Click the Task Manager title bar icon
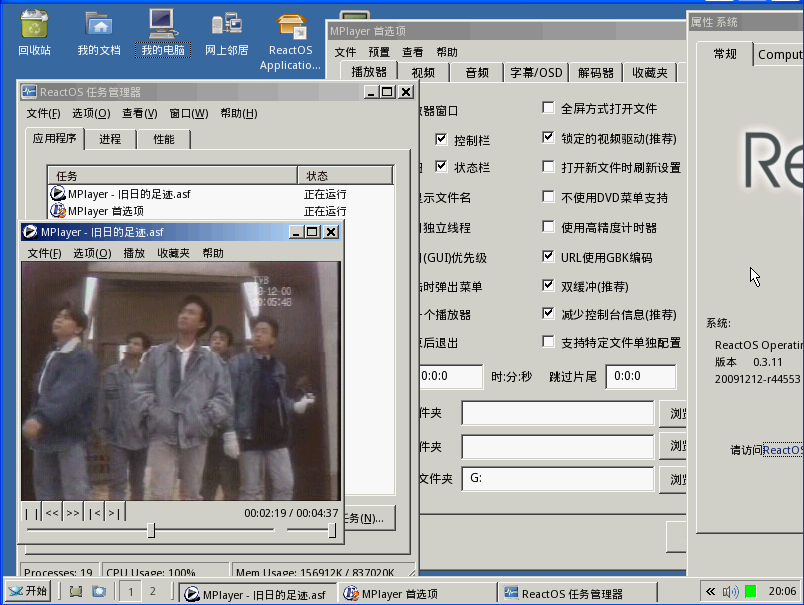Image resolution: width=804 pixels, height=605 pixels. point(29,92)
